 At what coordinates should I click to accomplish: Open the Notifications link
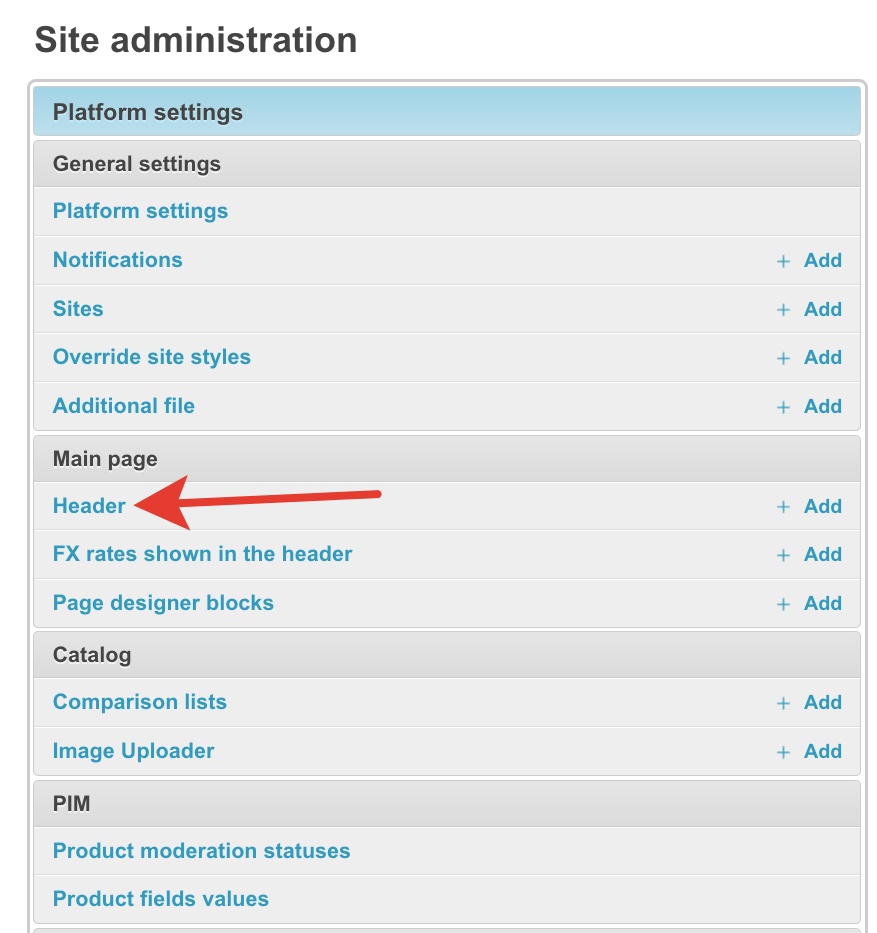pyautogui.click(x=117, y=260)
